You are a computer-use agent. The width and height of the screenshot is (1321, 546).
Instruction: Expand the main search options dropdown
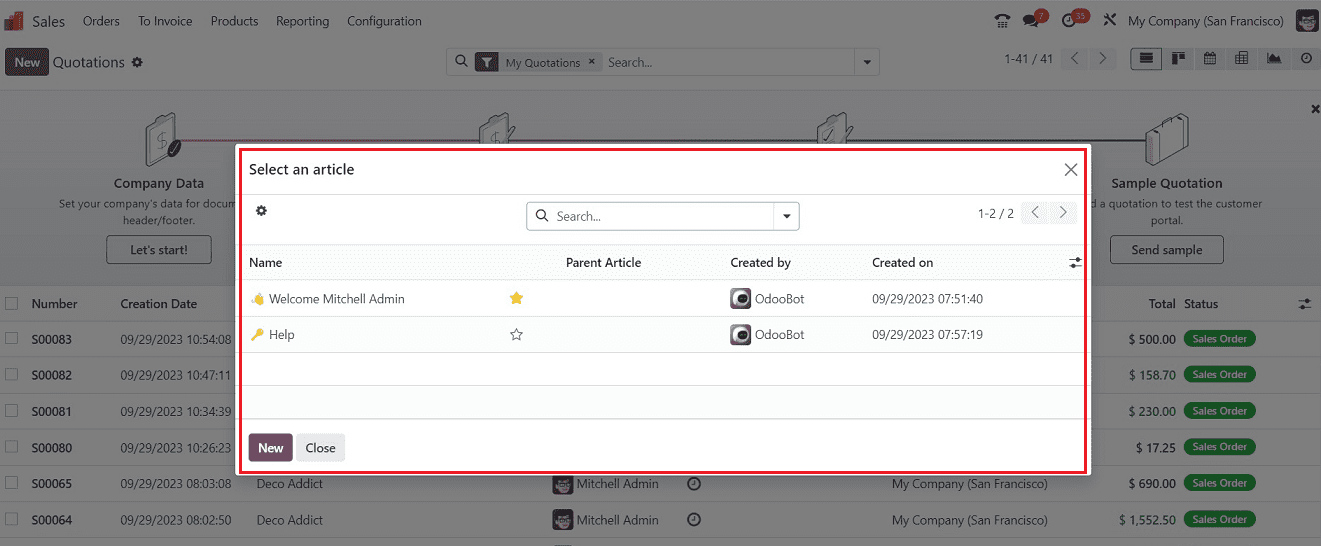868,62
